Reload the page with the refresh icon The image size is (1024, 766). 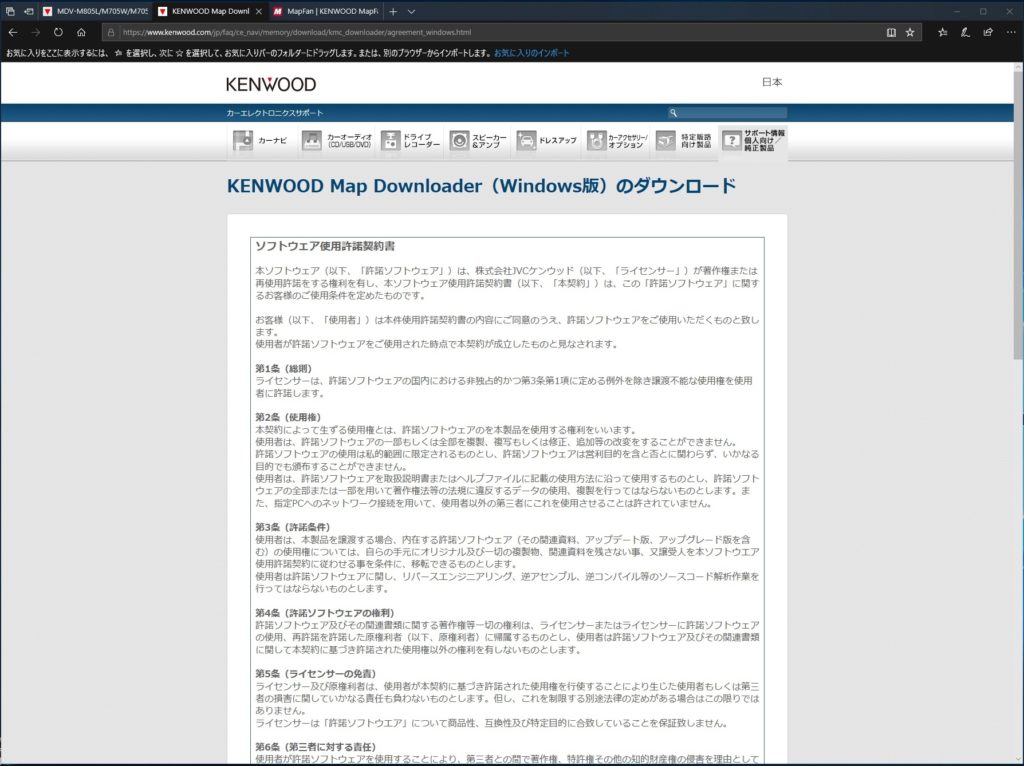click(58, 32)
